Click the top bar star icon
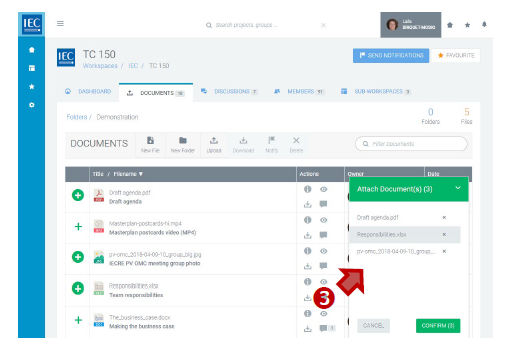 tap(467, 25)
